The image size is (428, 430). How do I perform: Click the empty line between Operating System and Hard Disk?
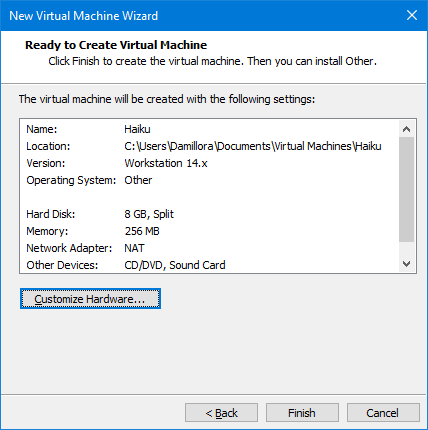[209, 197]
